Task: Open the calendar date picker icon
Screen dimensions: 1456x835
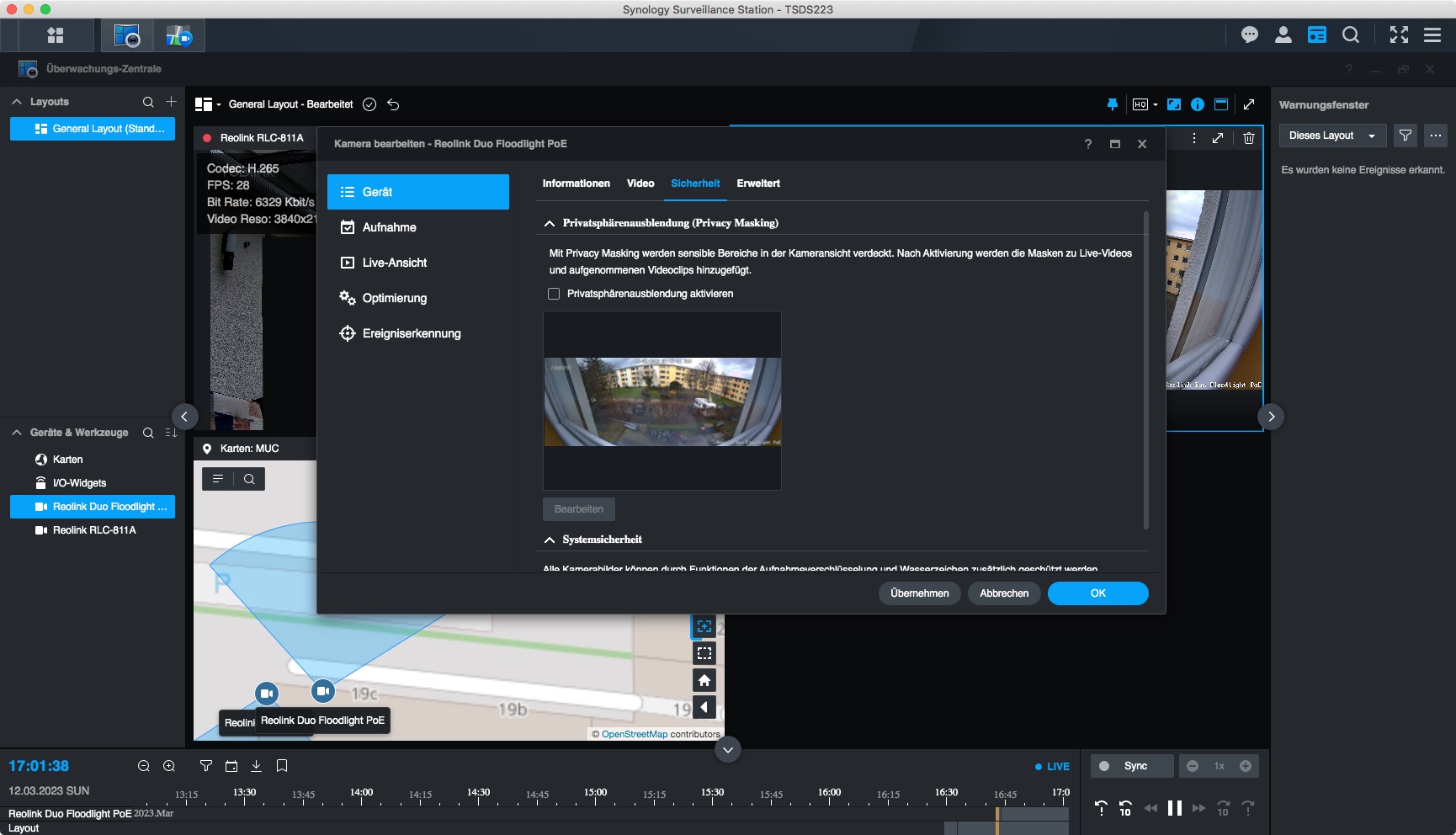Action: click(x=231, y=766)
